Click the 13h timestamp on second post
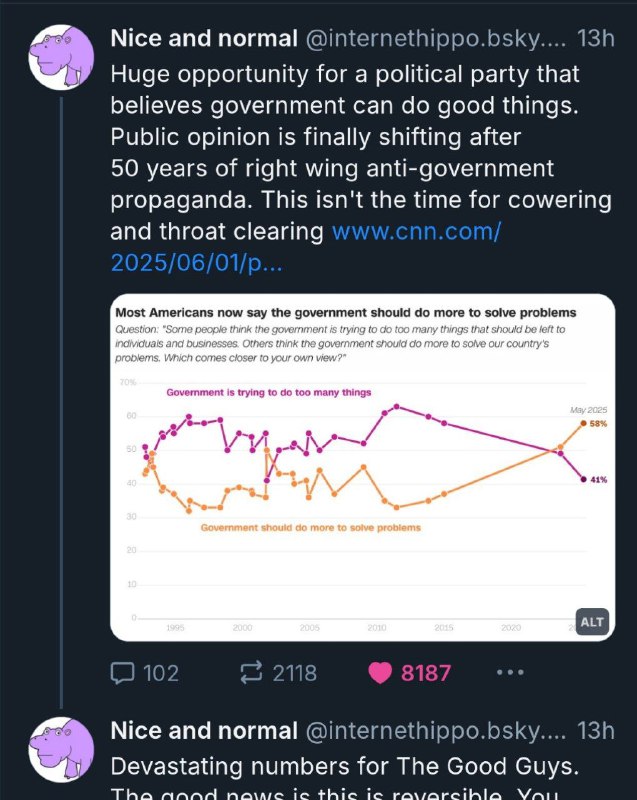This screenshot has height=800, width=637. 596,731
